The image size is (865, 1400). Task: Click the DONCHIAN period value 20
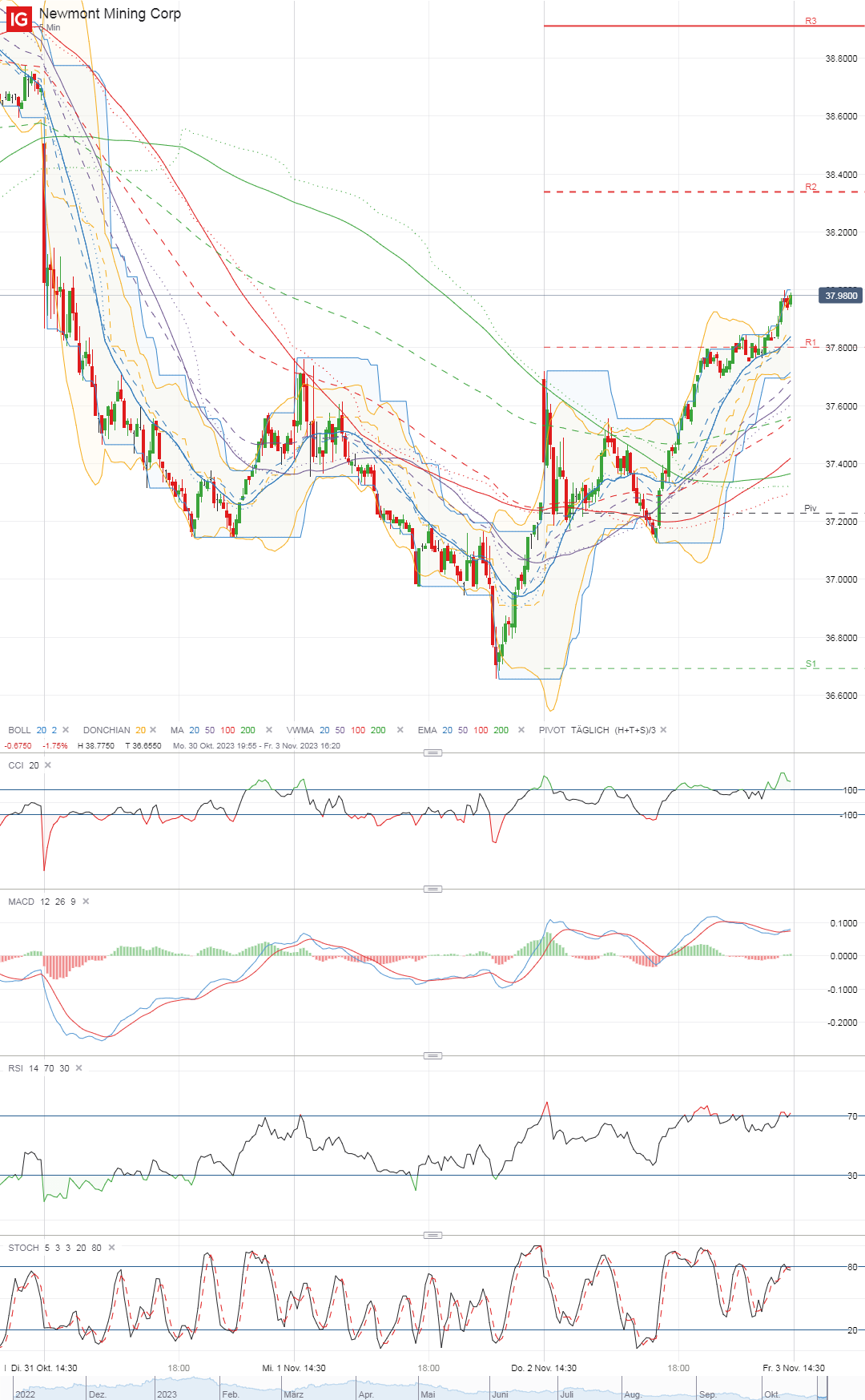pyautogui.click(x=140, y=730)
